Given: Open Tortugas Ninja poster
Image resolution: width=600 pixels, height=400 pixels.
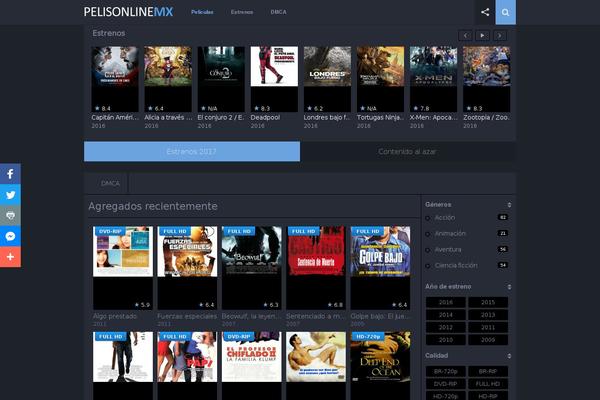Looking at the screenshot, I should point(380,79).
